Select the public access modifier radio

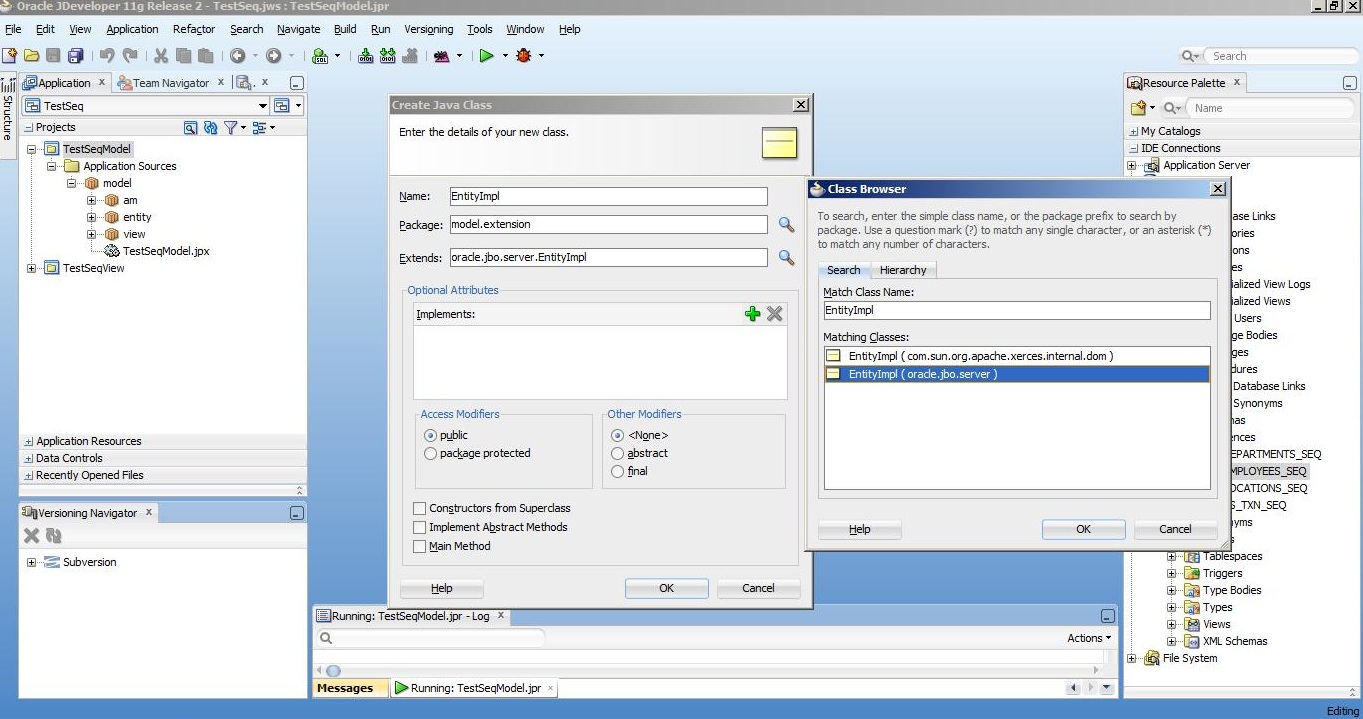pos(431,435)
